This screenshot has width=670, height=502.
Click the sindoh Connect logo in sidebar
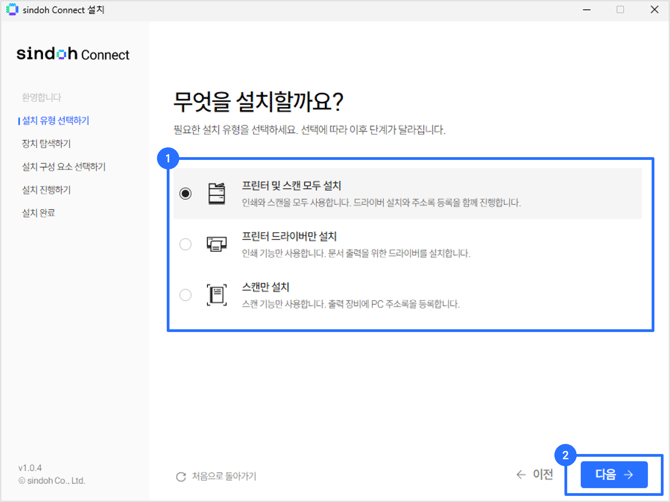(x=73, y=54)
